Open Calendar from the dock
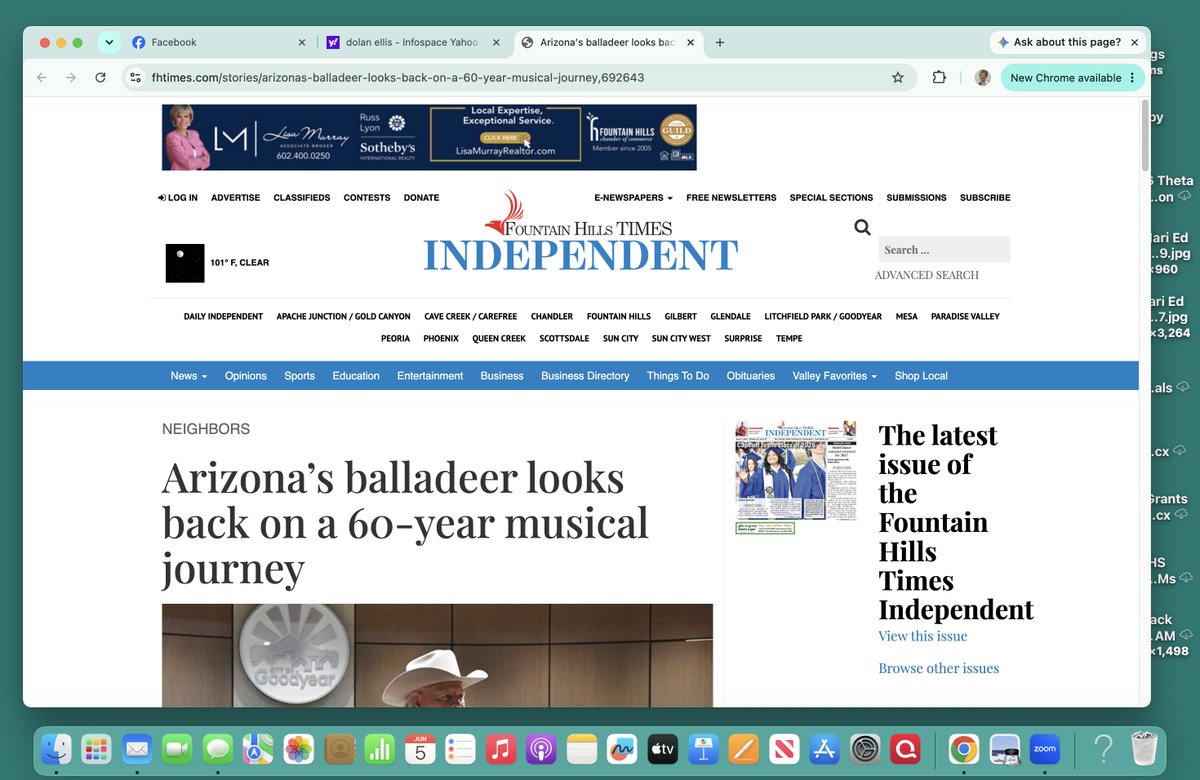 (x=420, y=748)
